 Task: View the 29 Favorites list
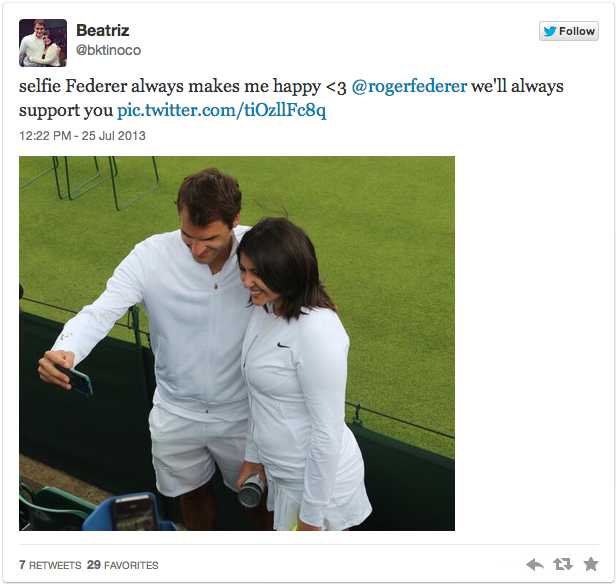click(123, 565)
